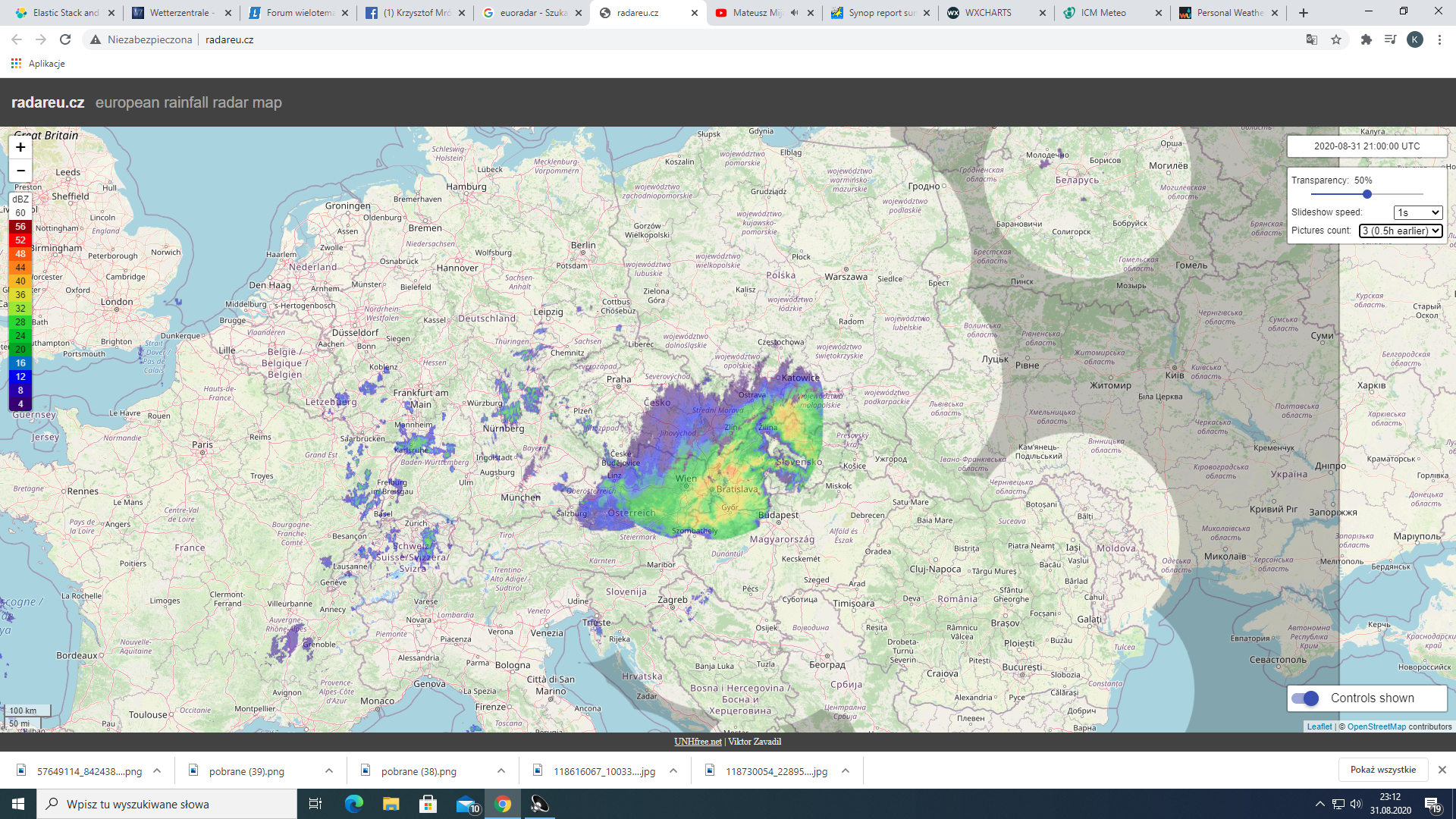Open File Explorer from the taskbar
Viewport: 1456px width, 819px height.
click(x=391, y=804)
